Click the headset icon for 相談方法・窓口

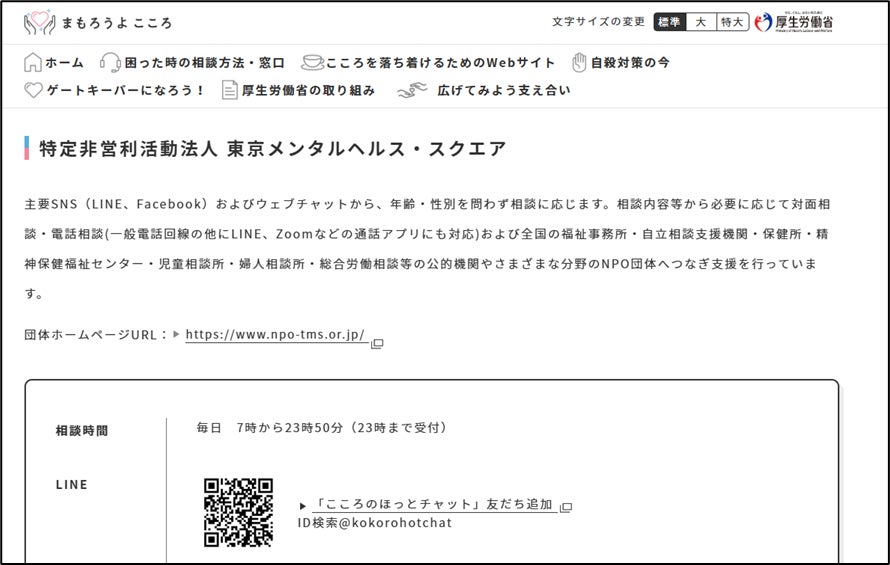click(x=110, y=62)
